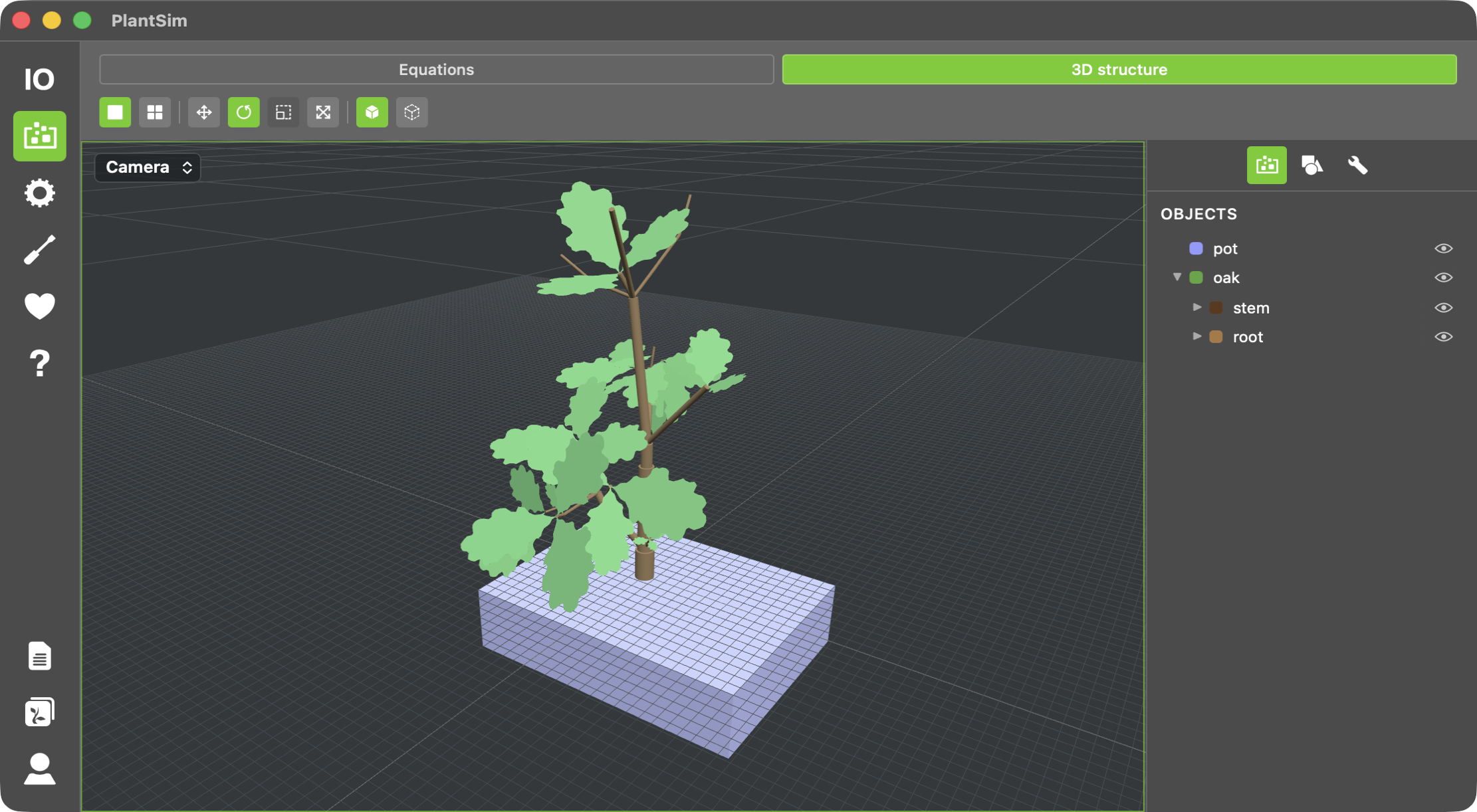Open the document icon in sidebar
Image resolution: width=1477 pixels, height=812 pixels.
pyautogui.click(x=40, y=657)
